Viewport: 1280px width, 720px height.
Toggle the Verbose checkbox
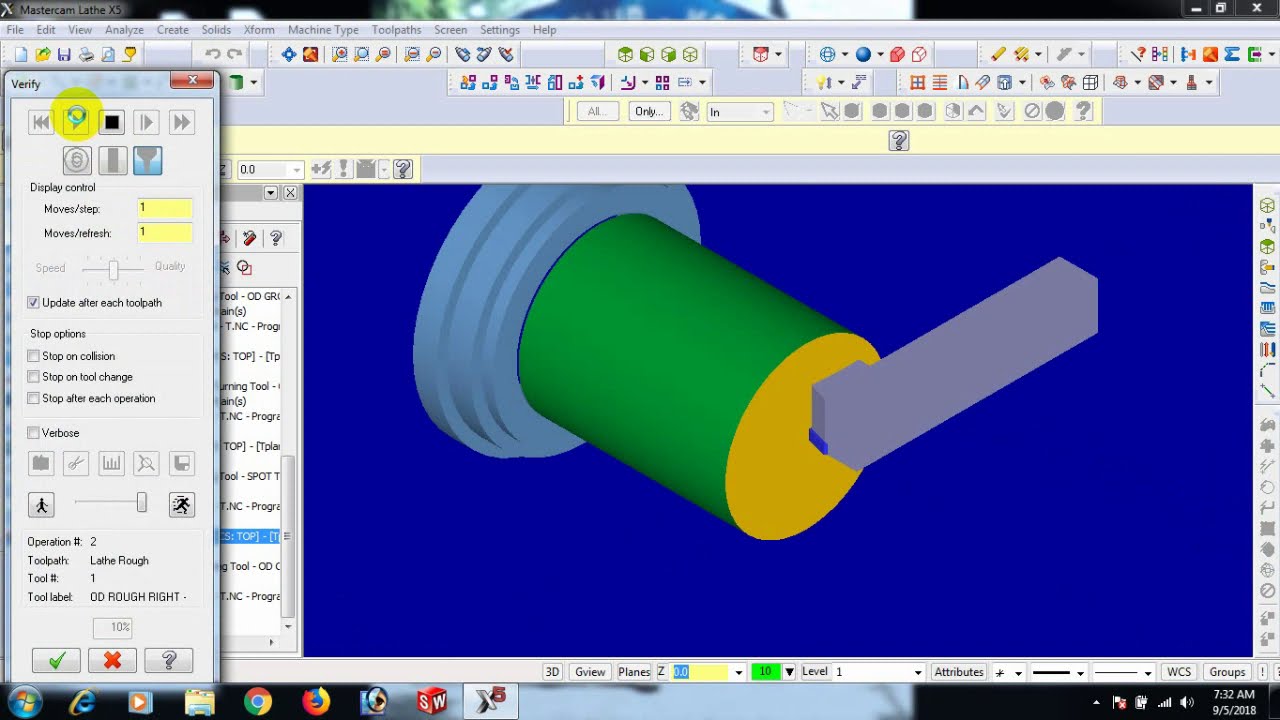pyautogui.click(x=34, y=433)
